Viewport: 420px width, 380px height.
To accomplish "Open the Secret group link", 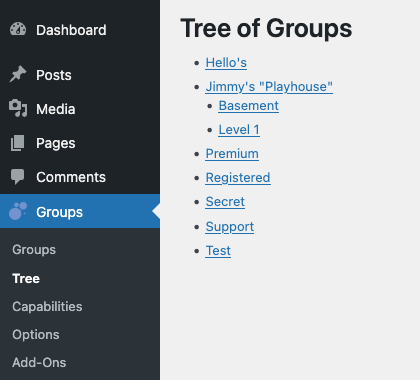I will point(225,202).
